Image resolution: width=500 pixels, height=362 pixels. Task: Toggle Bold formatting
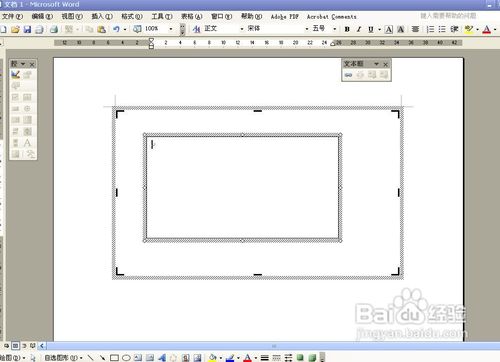pos(347,29)
